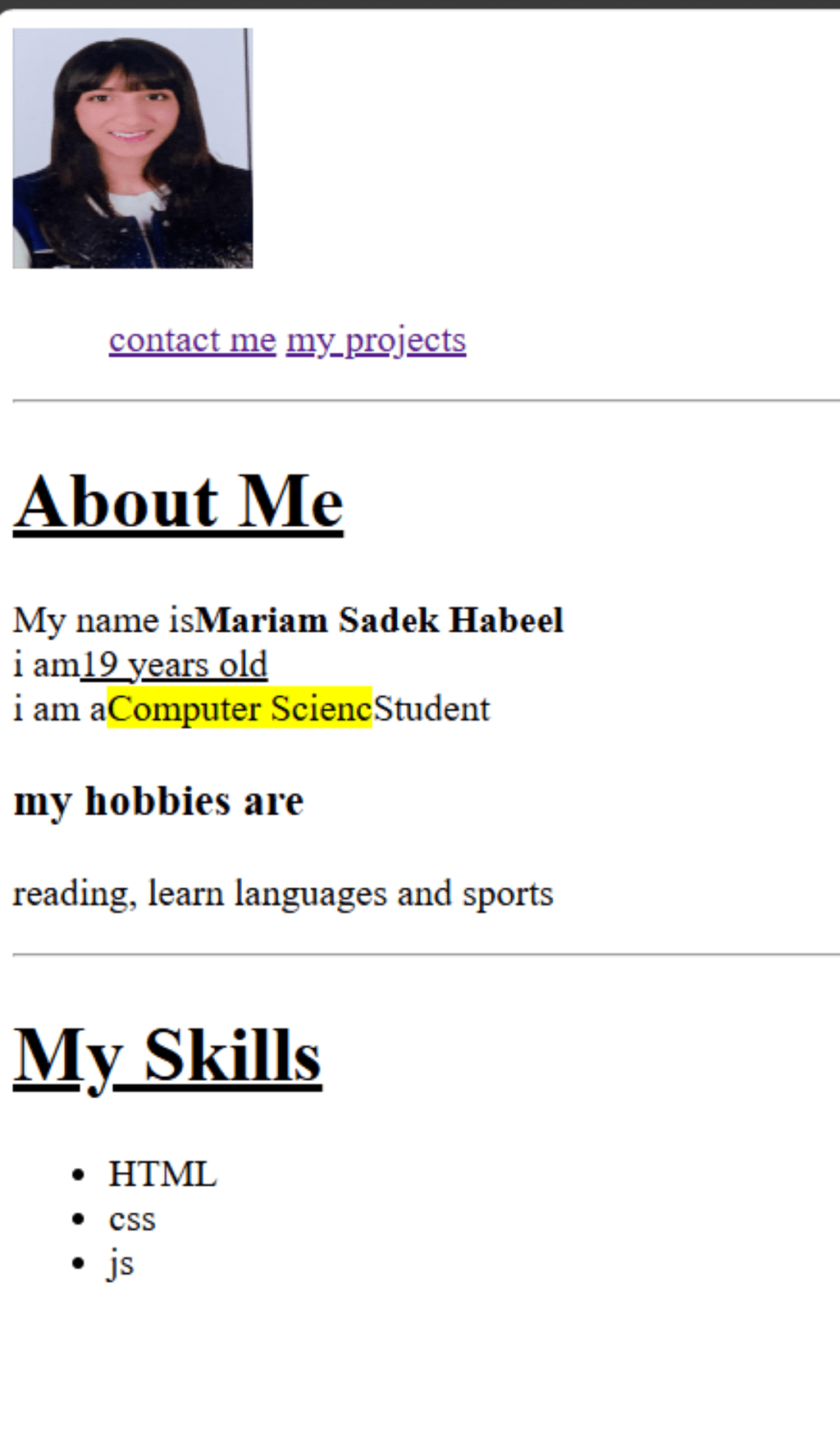Click the word "Student"

431,709
